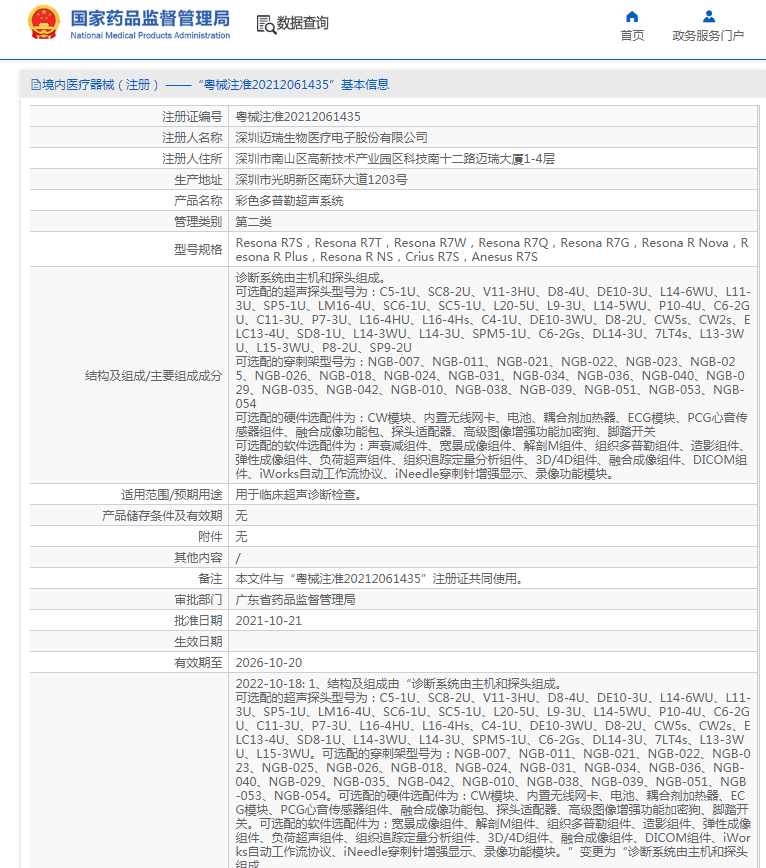The height and width of the screenshot is (868, 766).
Task: Open the data query search icon
Action: (x=266, y=24)
